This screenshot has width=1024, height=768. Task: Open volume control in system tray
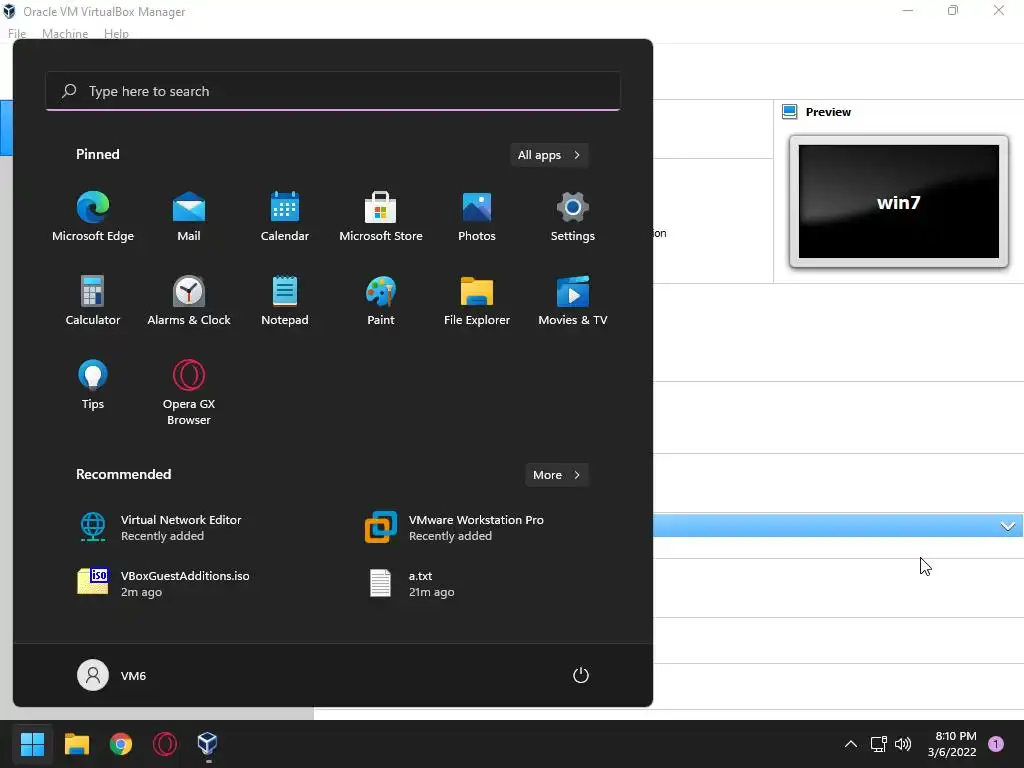[903, 744]
